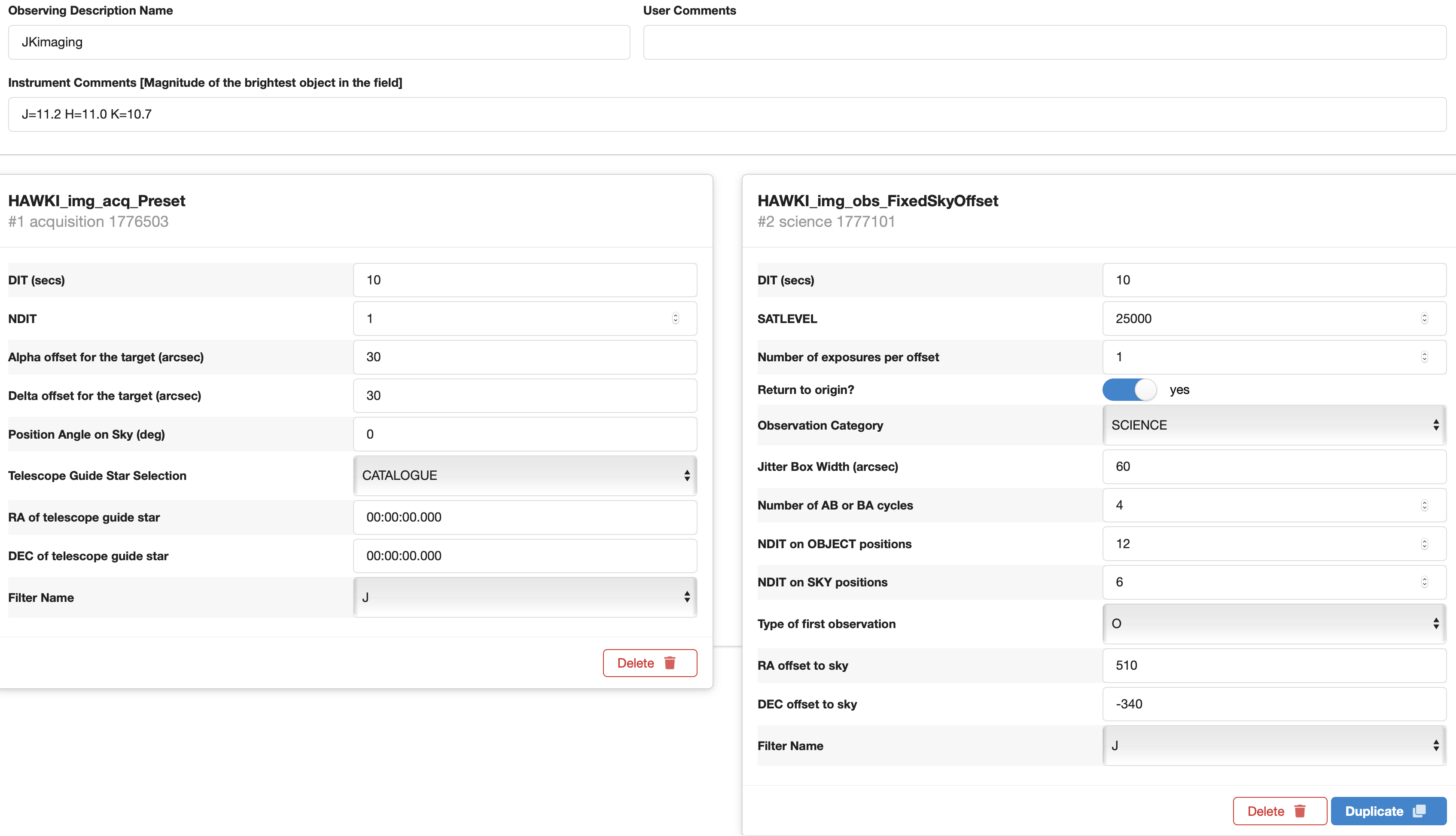Click the Duplicate button
The height and width of the screenshot is (836, 1456).
(x=1388, y=812)
